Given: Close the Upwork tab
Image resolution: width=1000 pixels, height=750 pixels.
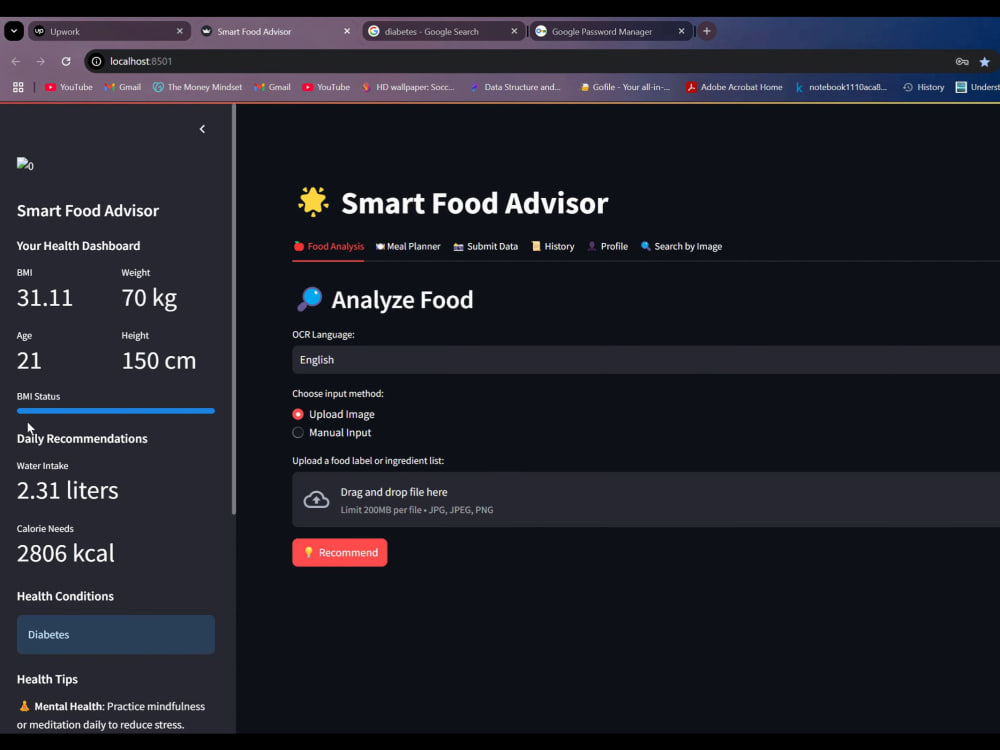Looking at the screenshot, I should [179, 31].
